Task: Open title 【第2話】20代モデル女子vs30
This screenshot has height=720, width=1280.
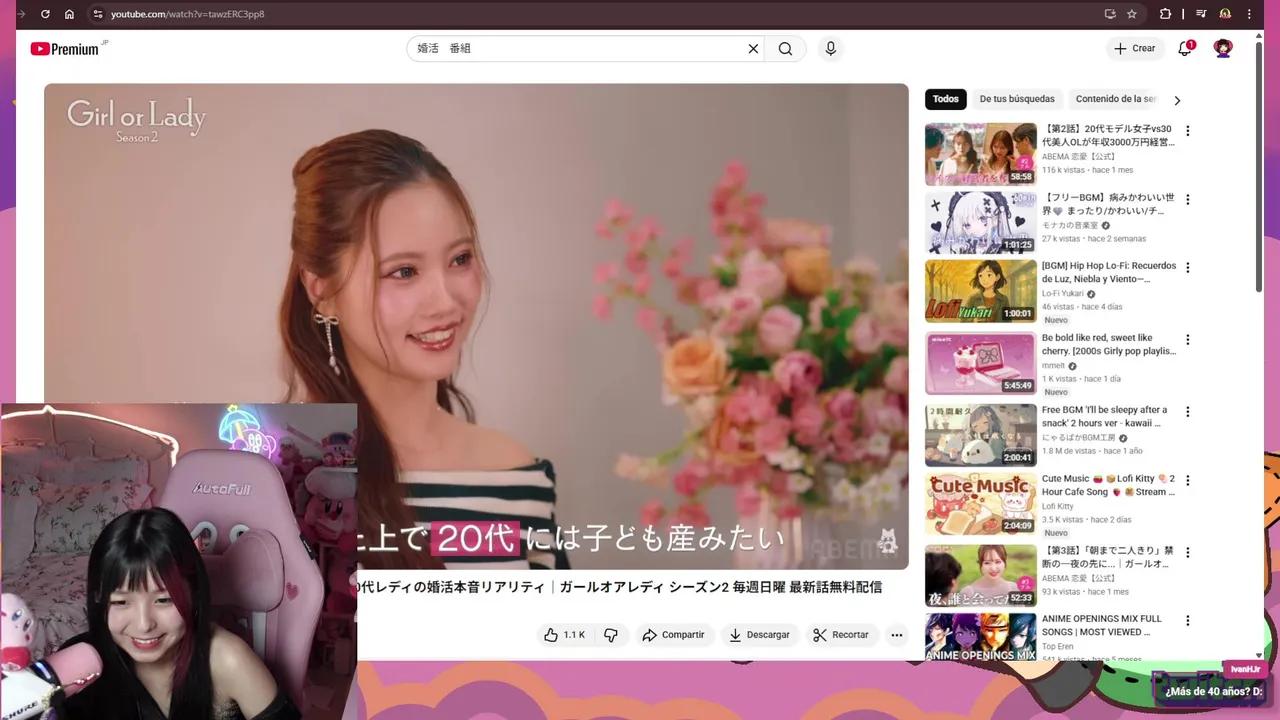Action: pyautogui.click(x=1108, y=136)
